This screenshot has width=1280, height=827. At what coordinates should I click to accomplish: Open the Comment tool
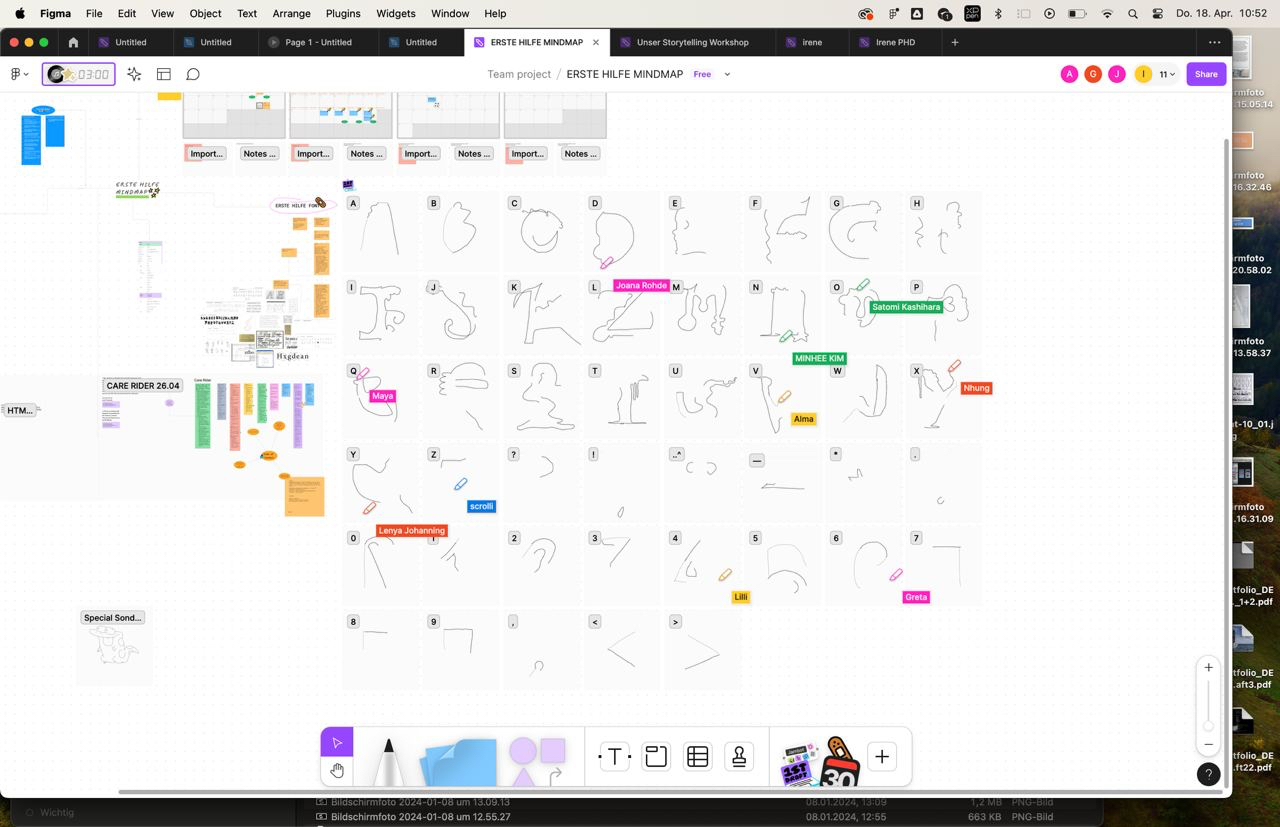[193, 74]
